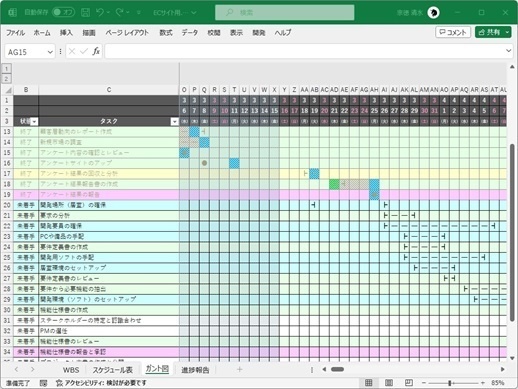
Task: Click the vertical scrollbar thumb
Action: pos(512,233)
